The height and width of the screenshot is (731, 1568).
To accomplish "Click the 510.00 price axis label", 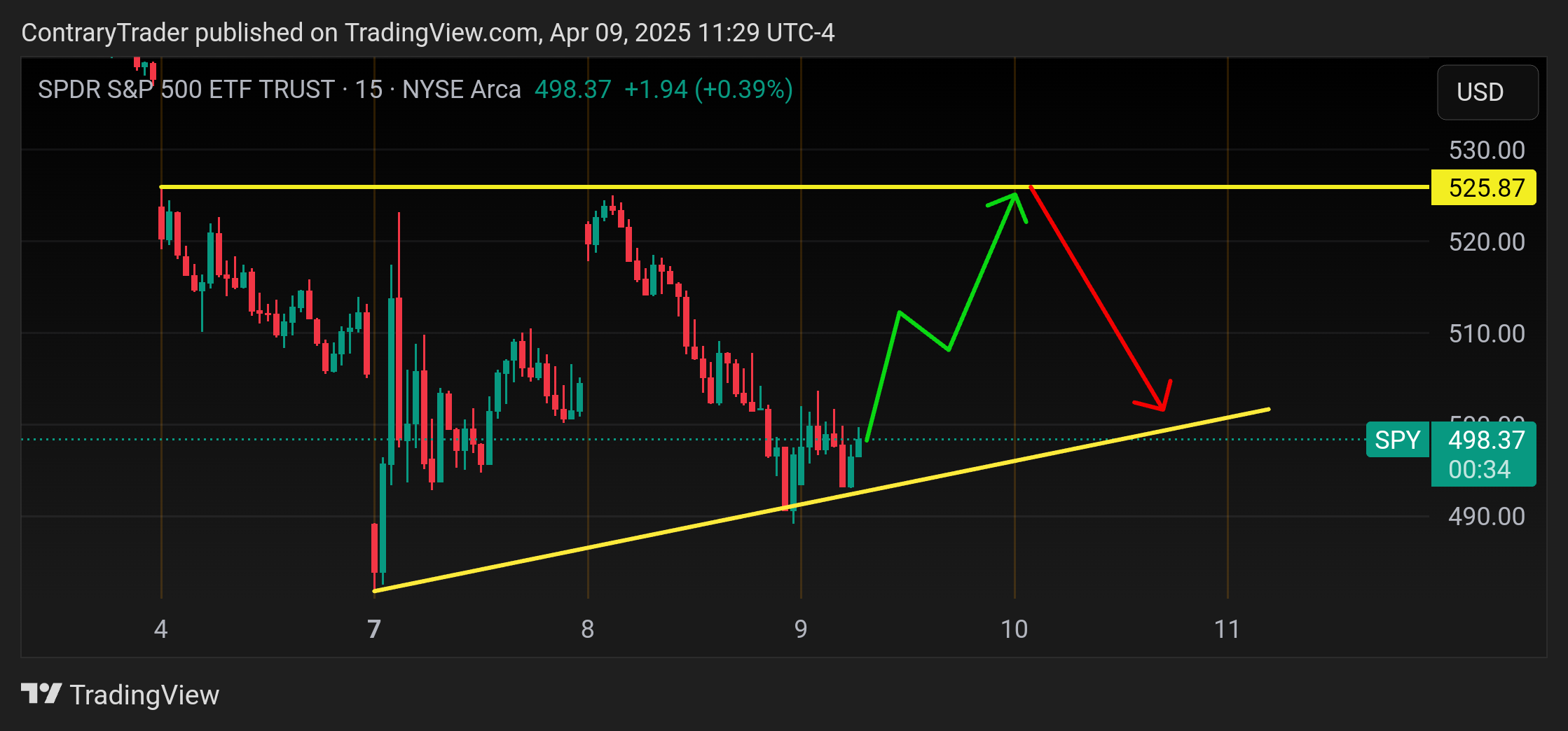I will coord(1487,333).
